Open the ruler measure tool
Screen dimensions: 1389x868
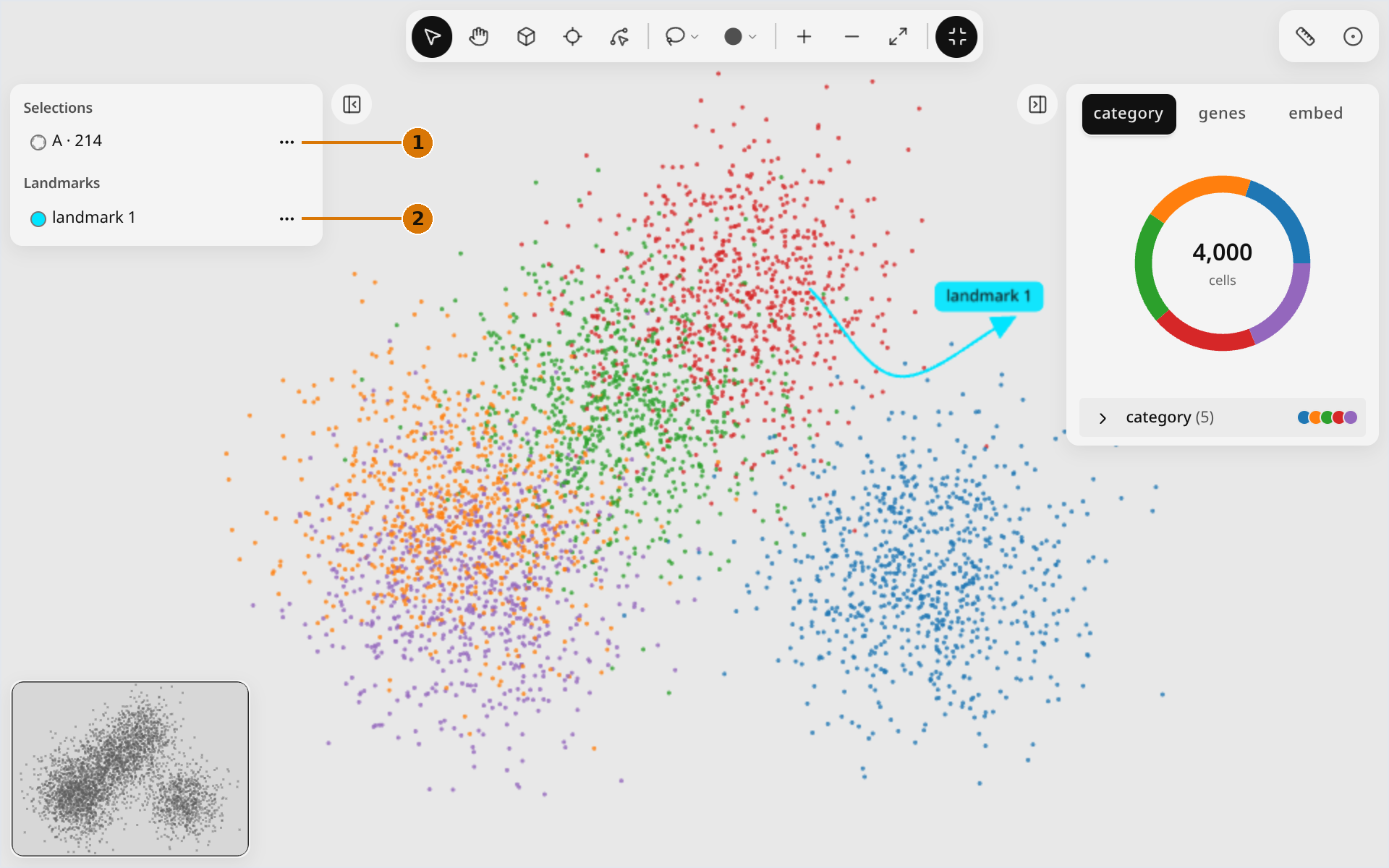click(x=1305, y=37)
